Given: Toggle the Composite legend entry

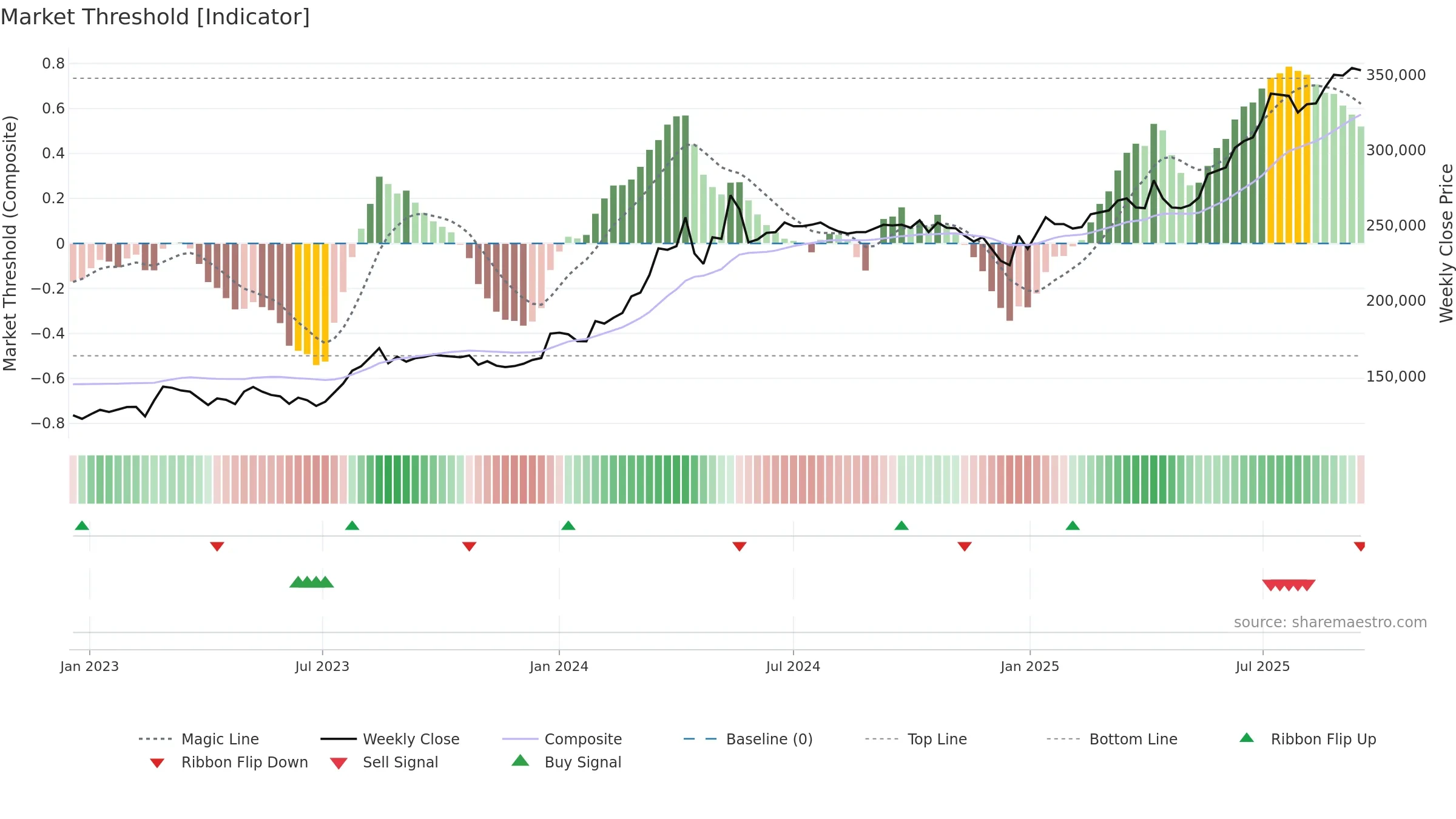Looking at the screenshot, I should tap(562, 739).
